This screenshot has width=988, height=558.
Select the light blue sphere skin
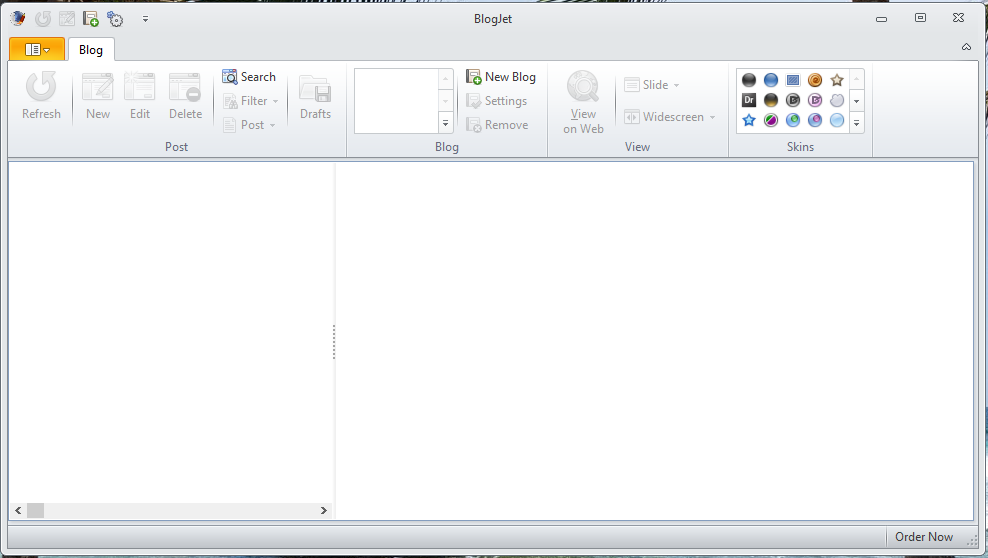coord(837,120)
